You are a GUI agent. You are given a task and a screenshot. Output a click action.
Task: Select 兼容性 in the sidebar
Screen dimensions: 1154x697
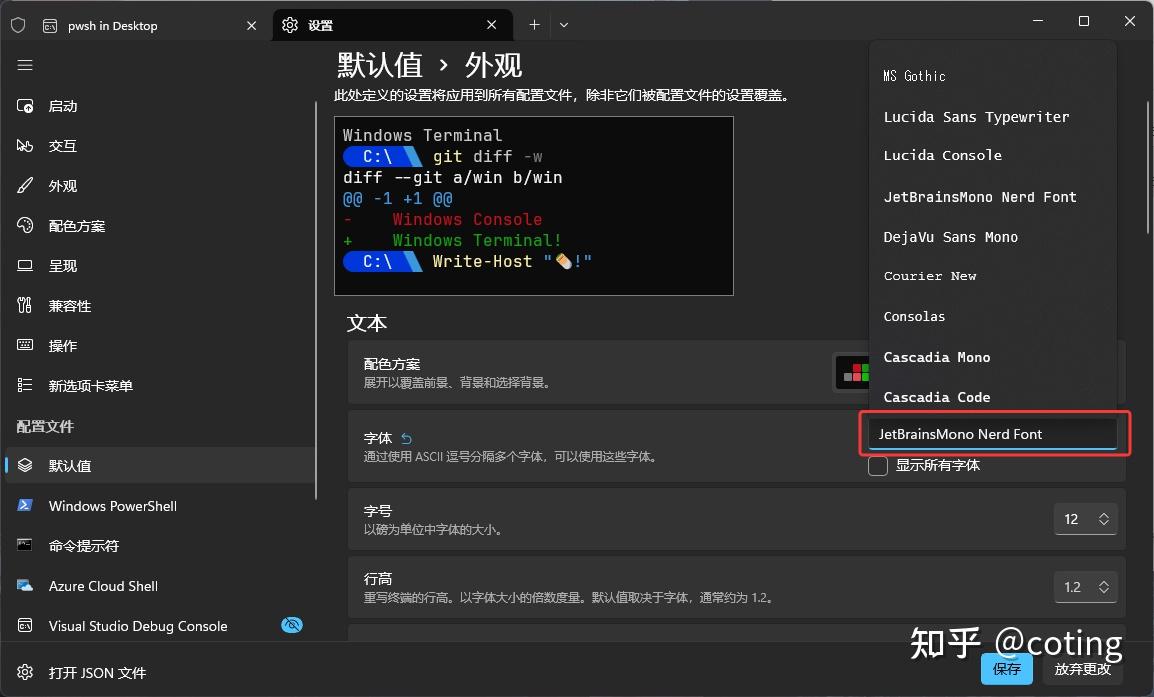(x=159, y=305)
